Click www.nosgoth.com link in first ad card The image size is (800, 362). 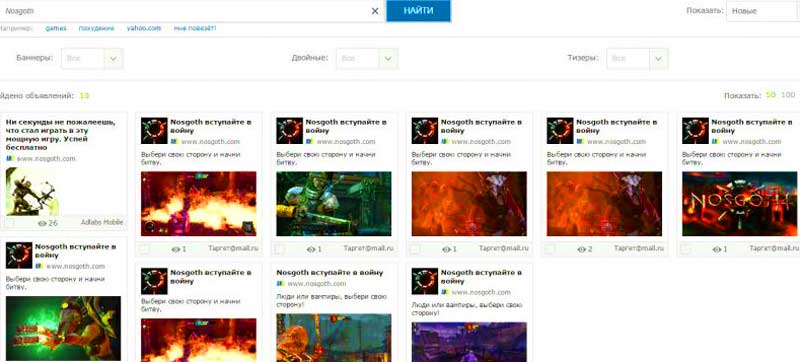[46, 159]
